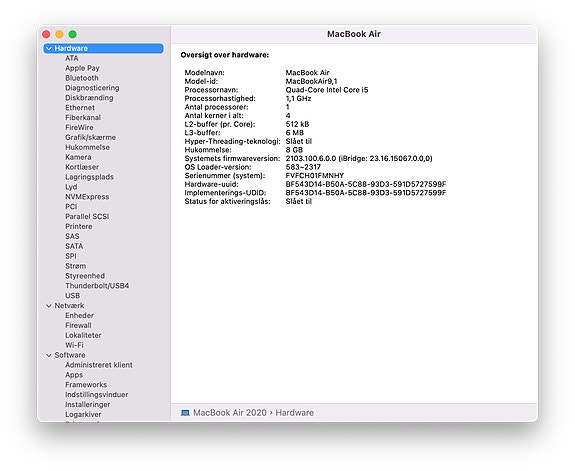Select the serial number value FVFCH01FMNHY

(315, 176)
